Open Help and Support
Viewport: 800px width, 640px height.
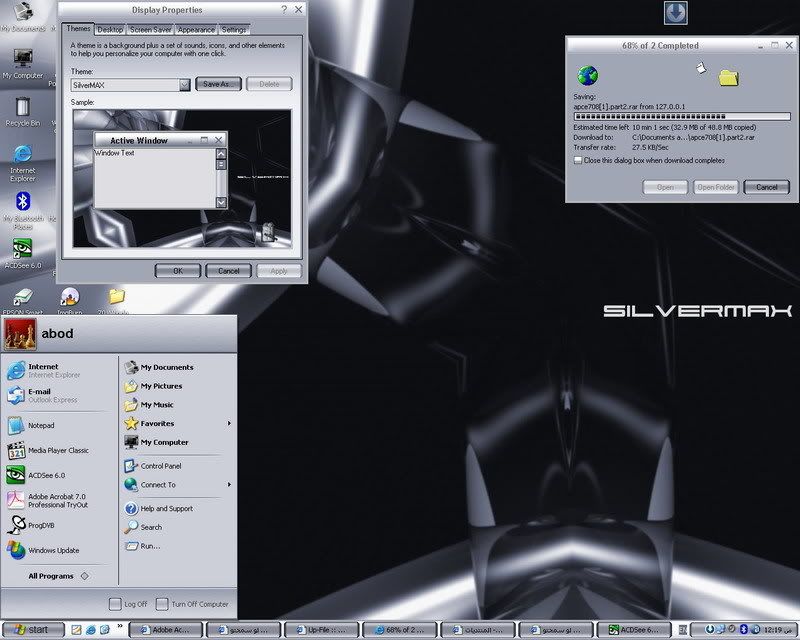pos(159,509)
